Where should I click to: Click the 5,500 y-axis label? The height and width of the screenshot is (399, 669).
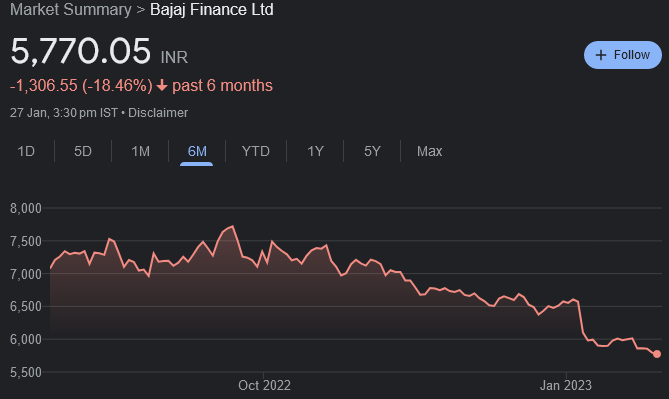pyautogui.click(x=26, y=372)
